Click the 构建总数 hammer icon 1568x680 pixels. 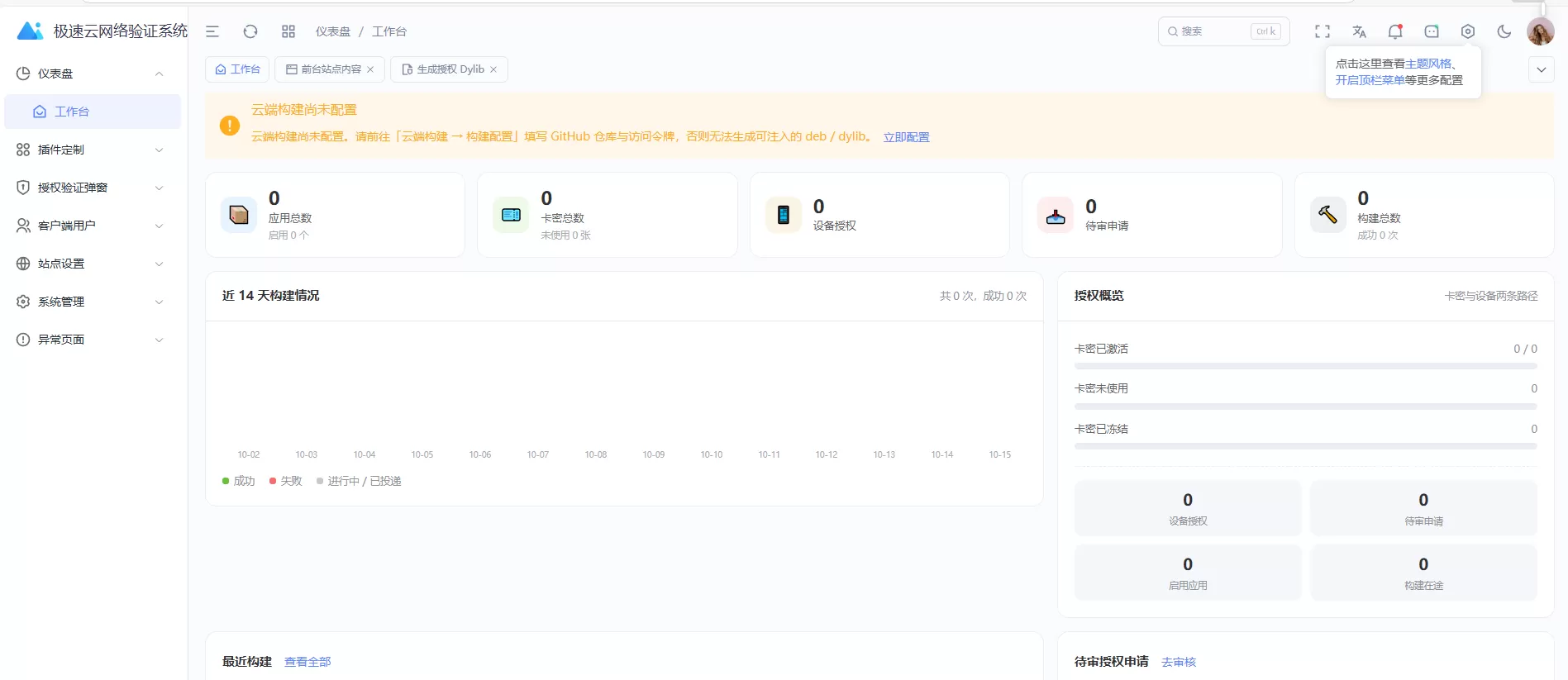click(1327, 215)
